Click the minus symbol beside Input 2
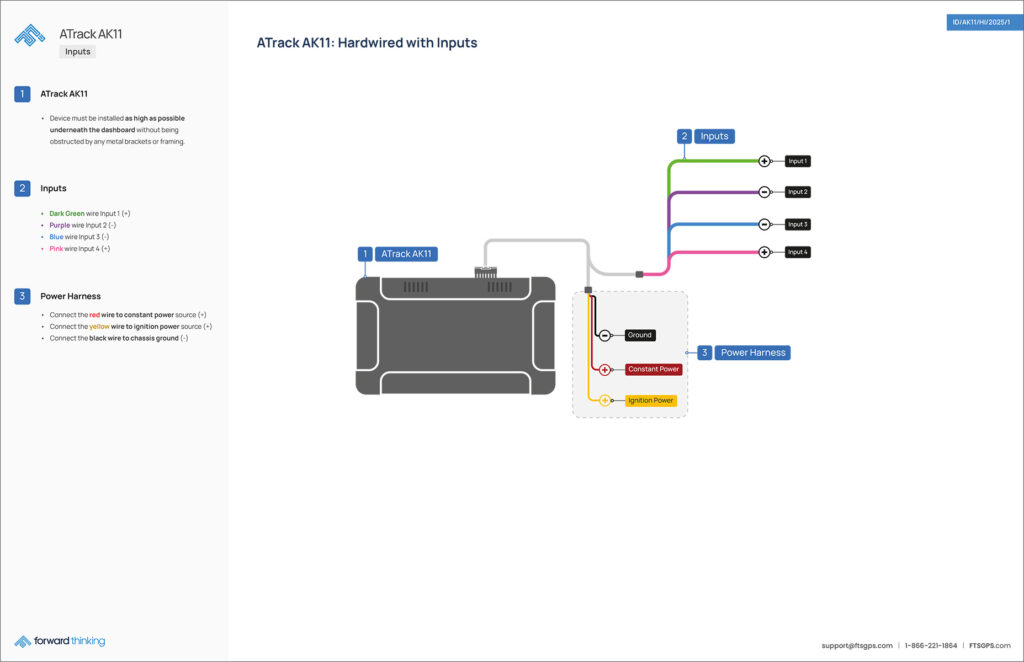1024x662 pixels. 764,192
